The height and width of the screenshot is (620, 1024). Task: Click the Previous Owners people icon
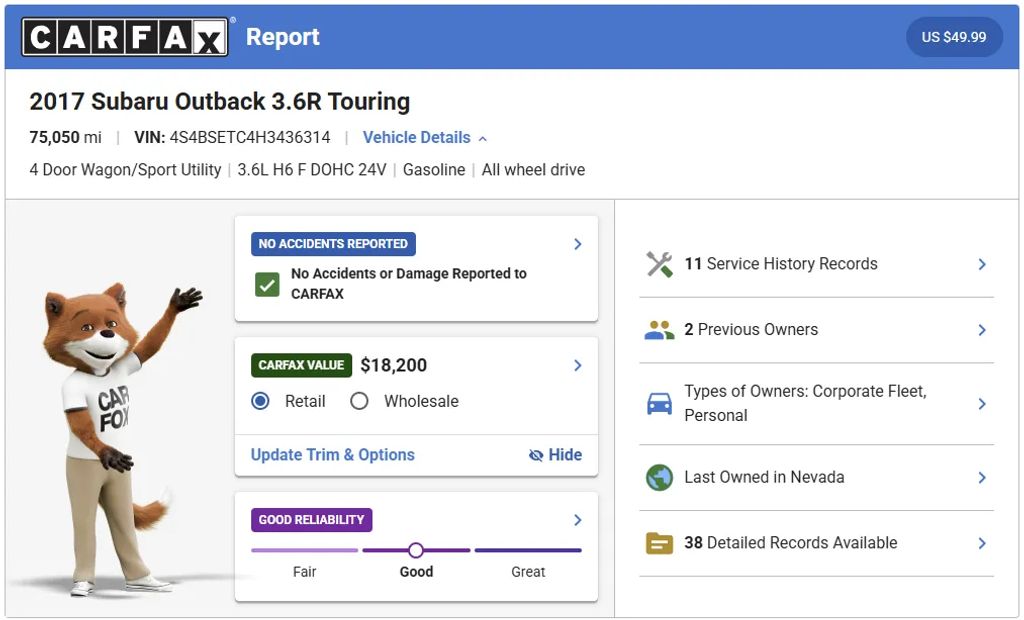(660, 330)
